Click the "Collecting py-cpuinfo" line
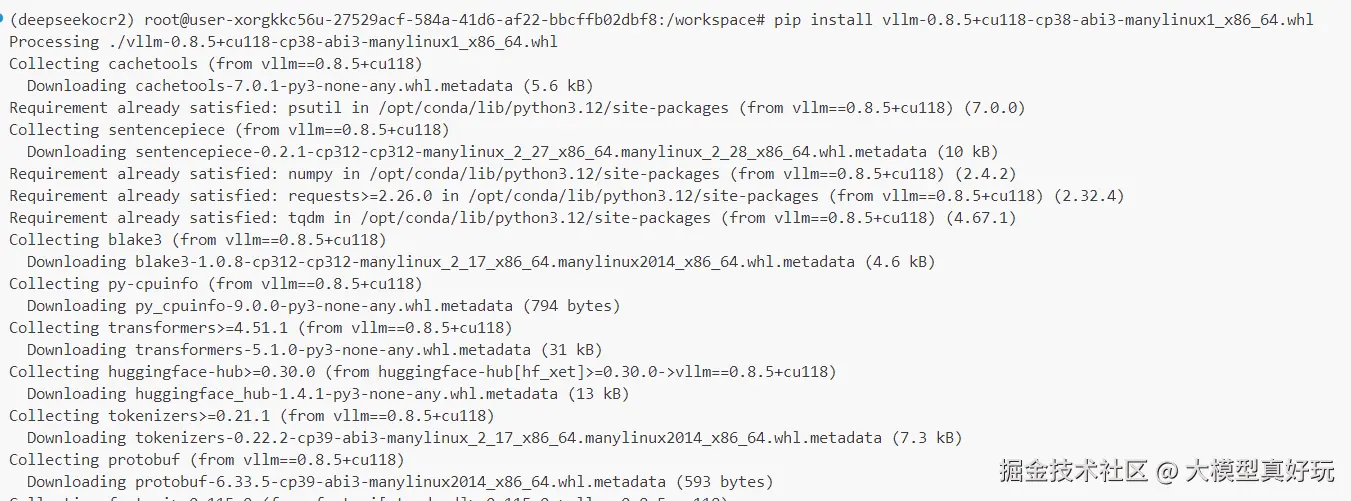The height and width of the screenshot is (501, 1351). [215, 284]
